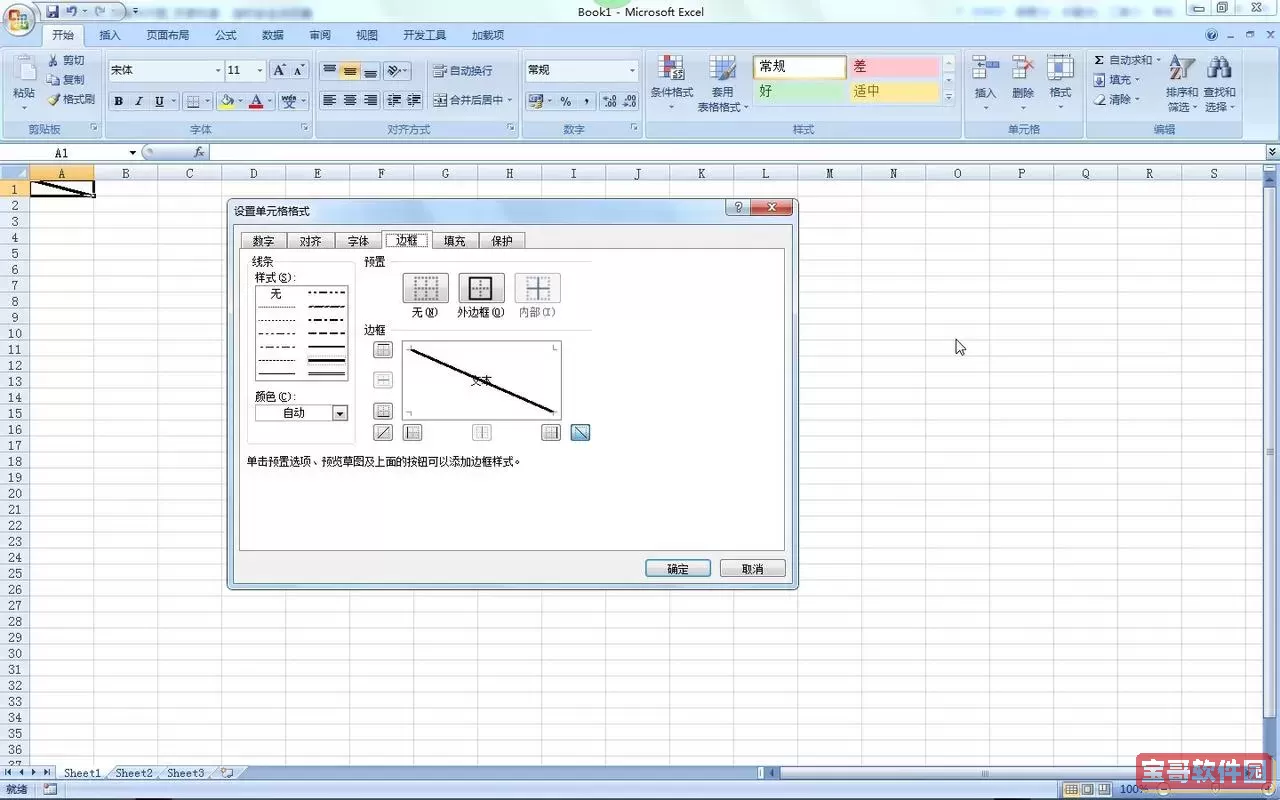This screenshot has width=1280, height=800.
Task: Click the Office button
Action: click(x=18, y=19)
